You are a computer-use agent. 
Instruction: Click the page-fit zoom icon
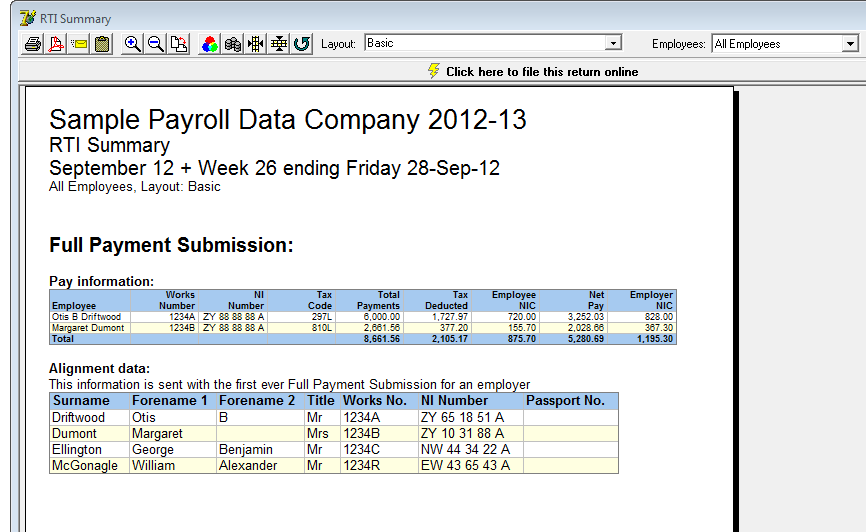179,44
